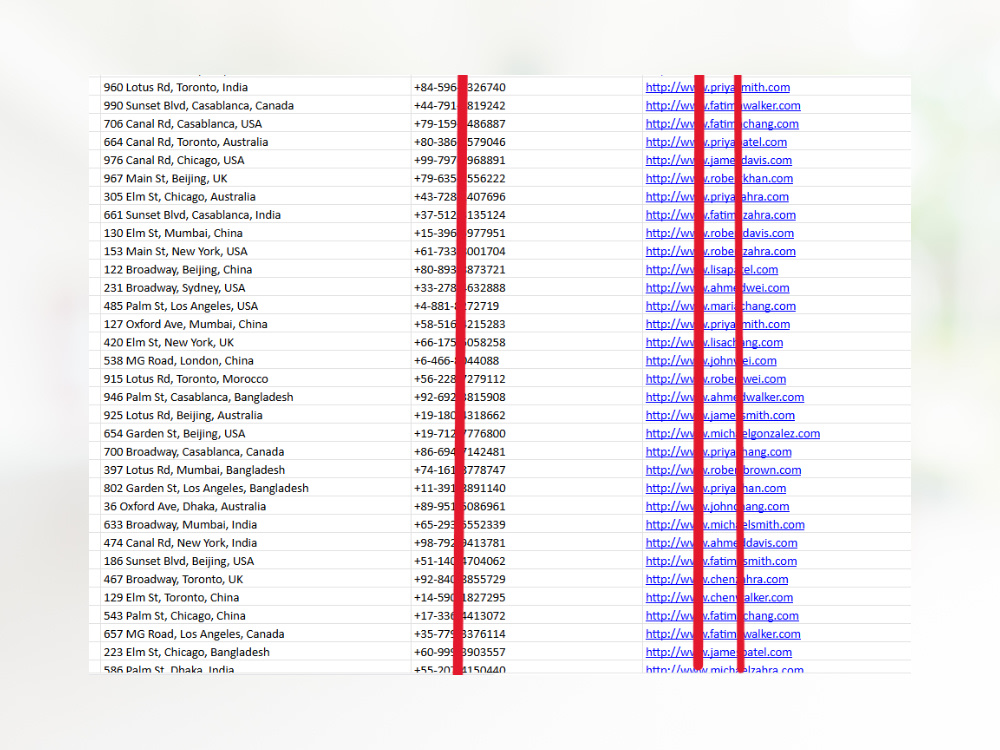Click the '130 Elm St, Mumbai, China' cell

[x=173, y=233]
